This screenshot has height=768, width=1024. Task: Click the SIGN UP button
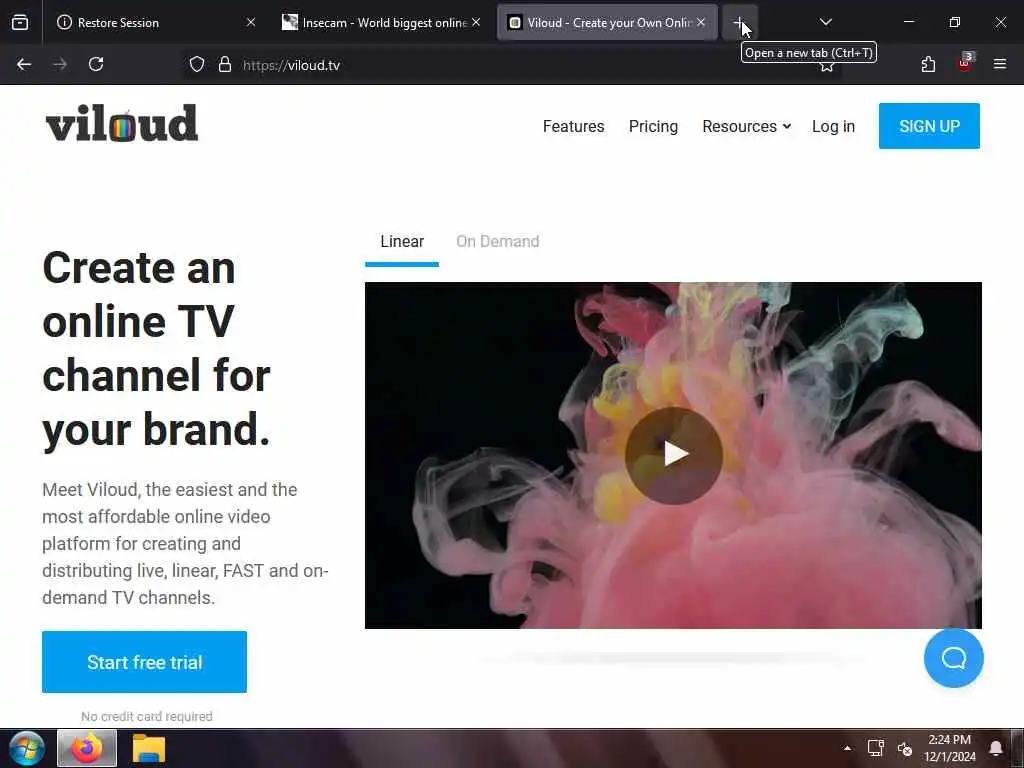[929, 126]
